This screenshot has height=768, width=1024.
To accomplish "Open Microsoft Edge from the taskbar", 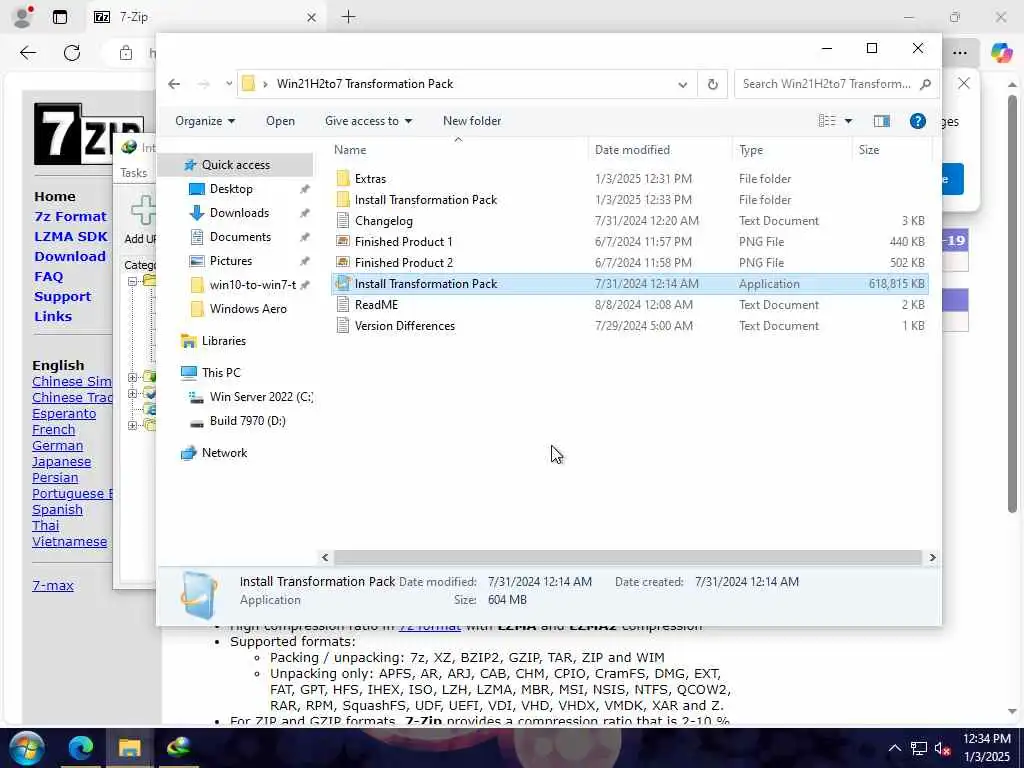I will pos(80,748).
